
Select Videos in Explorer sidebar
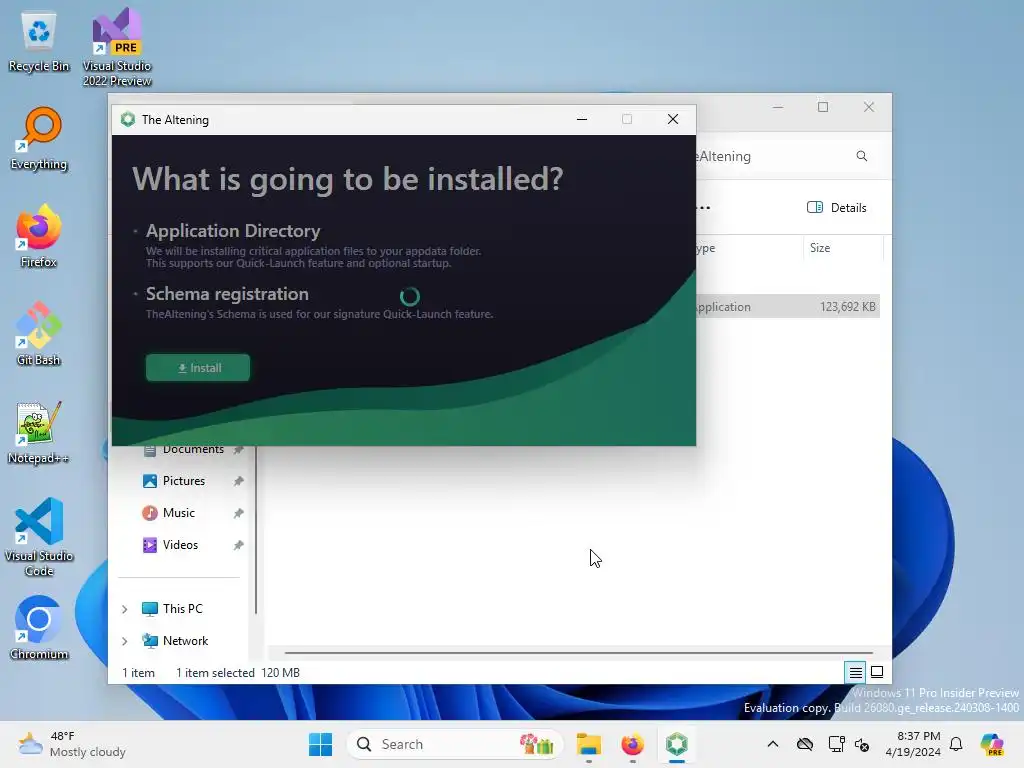[180, 545]
